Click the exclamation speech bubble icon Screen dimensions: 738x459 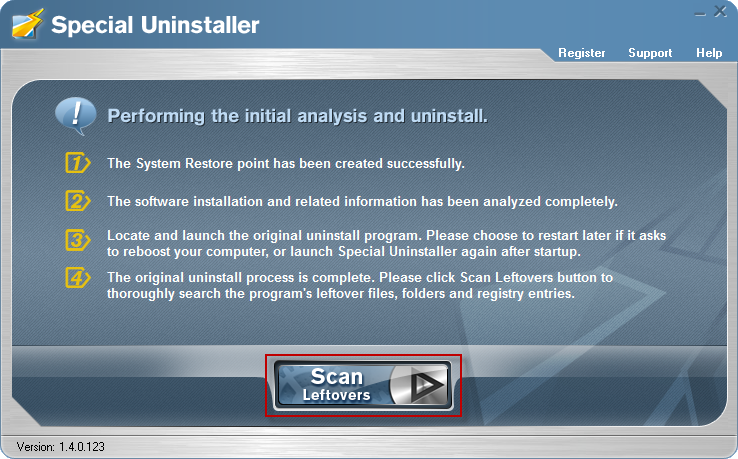coord(76,116)
